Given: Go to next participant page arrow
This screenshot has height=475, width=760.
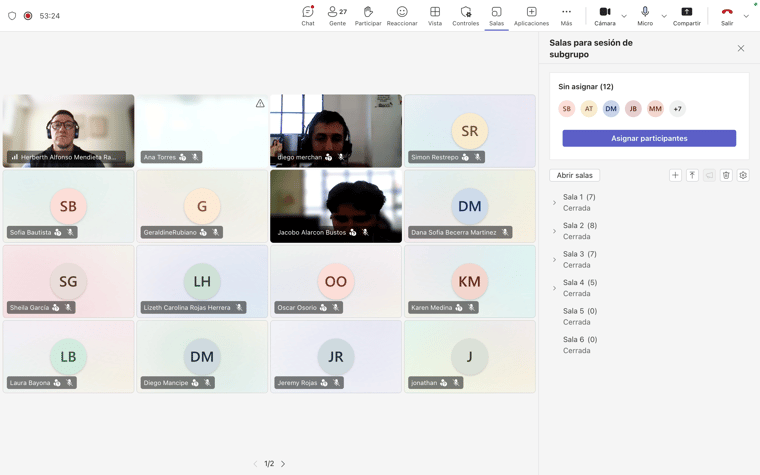Looking at the screenshot, I should pyautogui.click(x=283, y=464).
